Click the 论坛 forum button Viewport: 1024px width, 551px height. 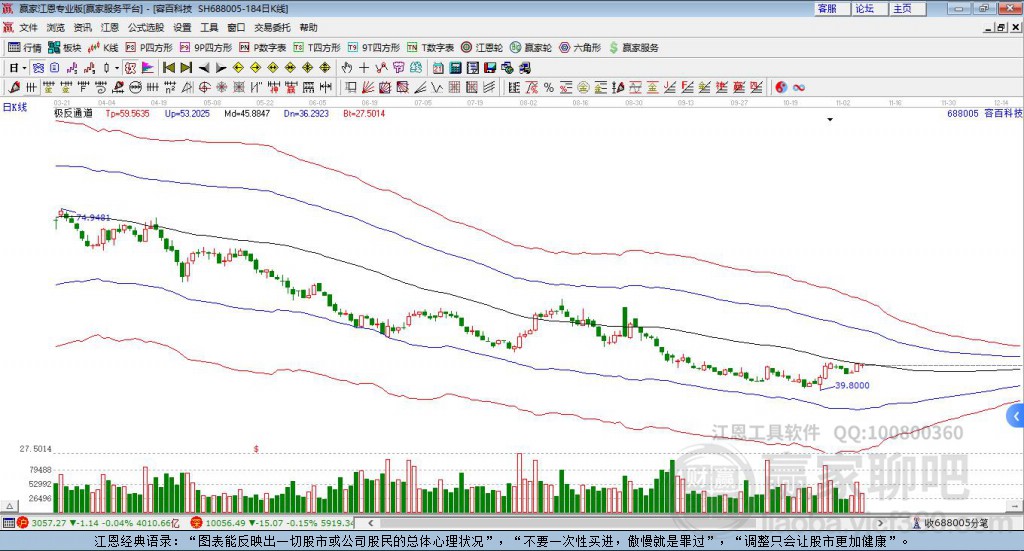864,8
